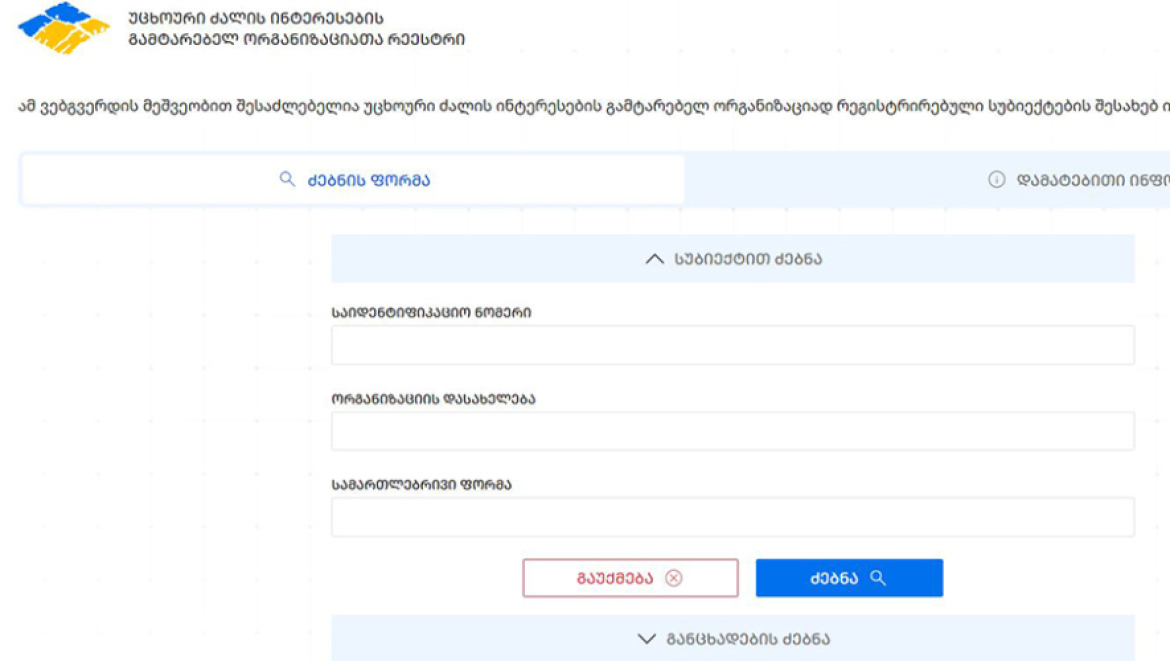The width and height of the screenshot is (1170, 661).
Task: Focus the საიდენტიფიკაციო ნომერი input field
Action: pos(732,345)
